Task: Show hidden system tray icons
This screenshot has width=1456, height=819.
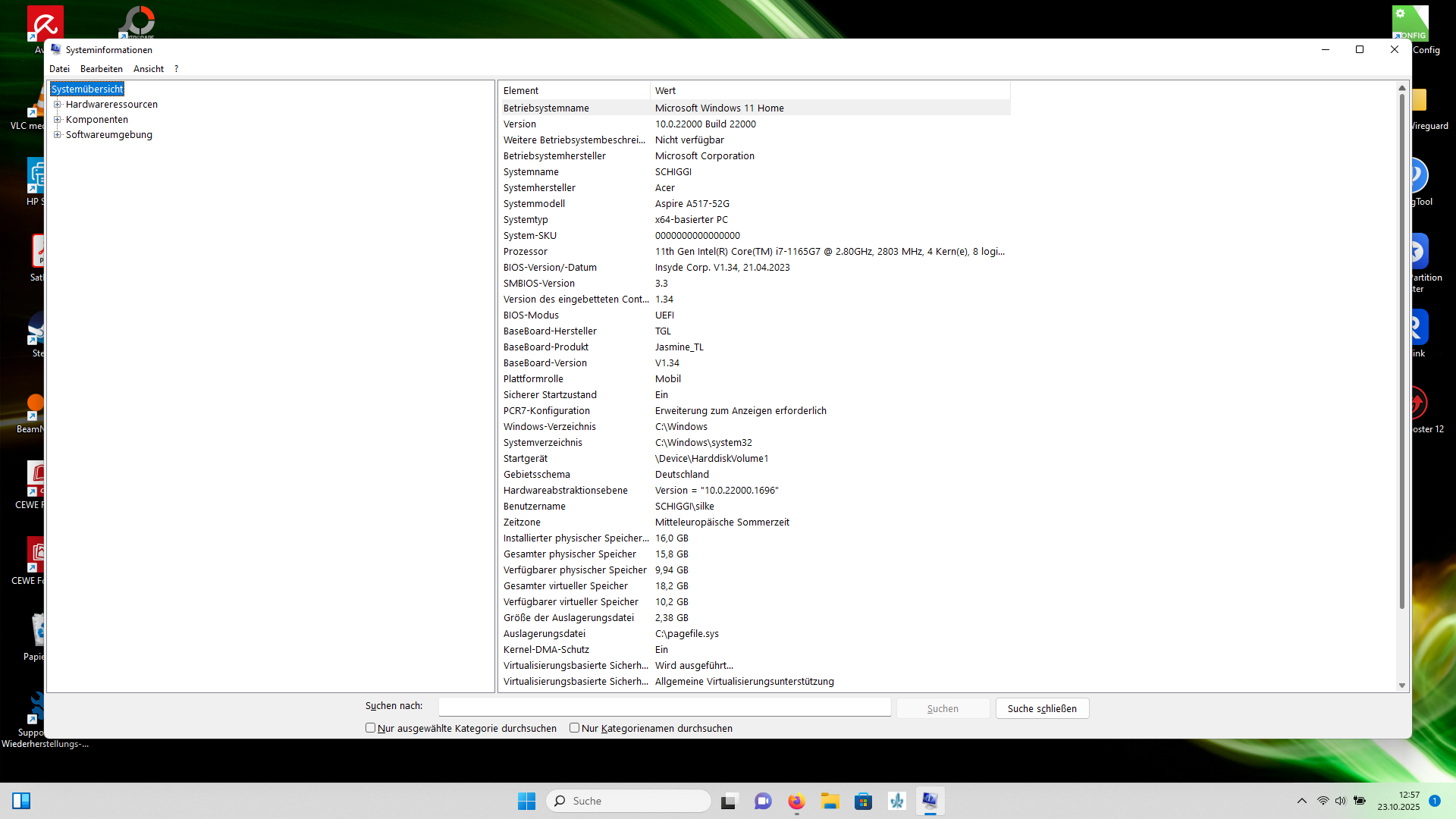Action: tap(1302, 801)
